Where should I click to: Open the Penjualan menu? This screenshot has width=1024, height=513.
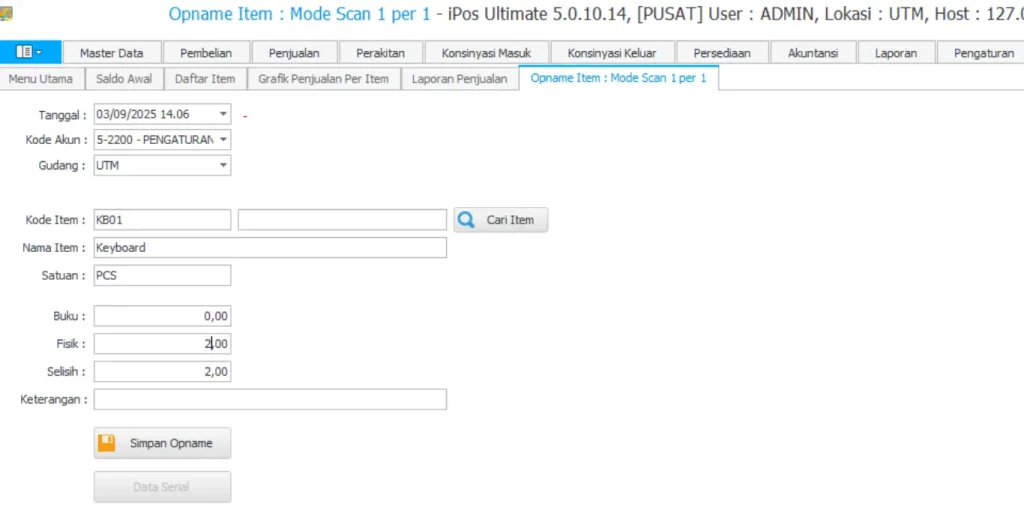click(294, 53)
